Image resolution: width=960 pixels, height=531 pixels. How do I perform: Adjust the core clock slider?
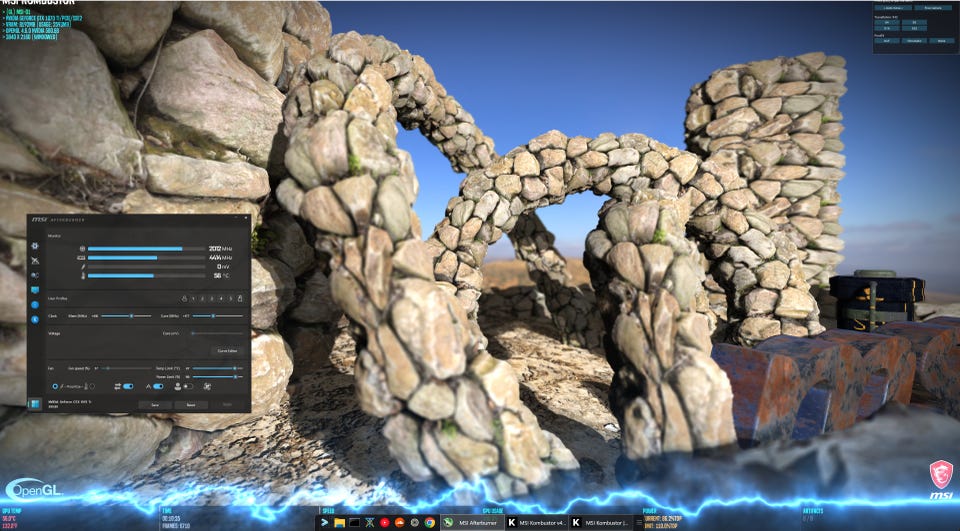pos(217,316)
